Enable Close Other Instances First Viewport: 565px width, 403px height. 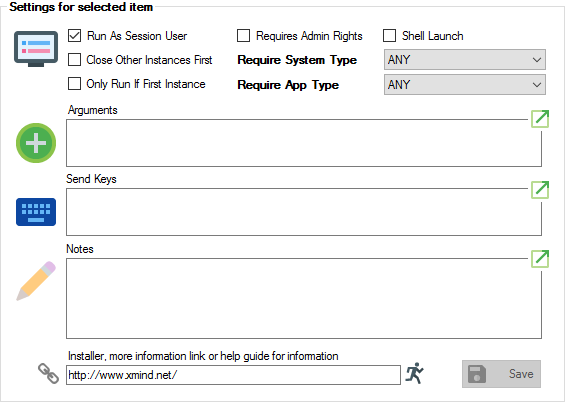(x=75, y=59)
